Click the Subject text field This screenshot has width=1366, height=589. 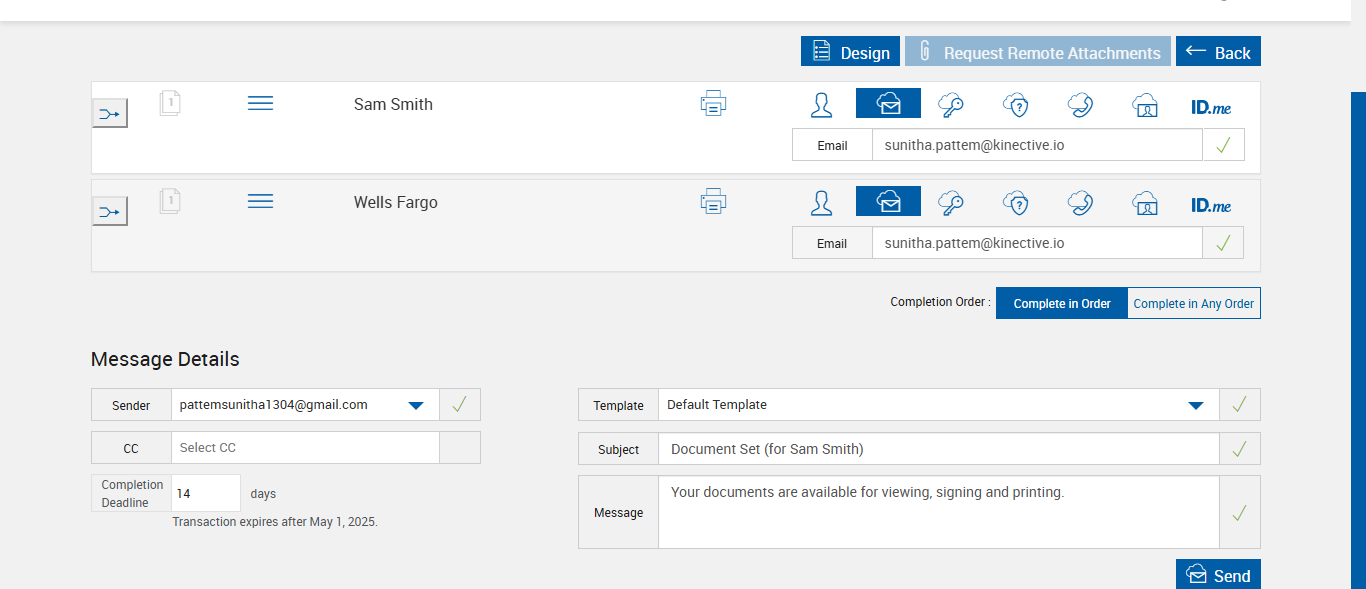(x=938, y=449)
